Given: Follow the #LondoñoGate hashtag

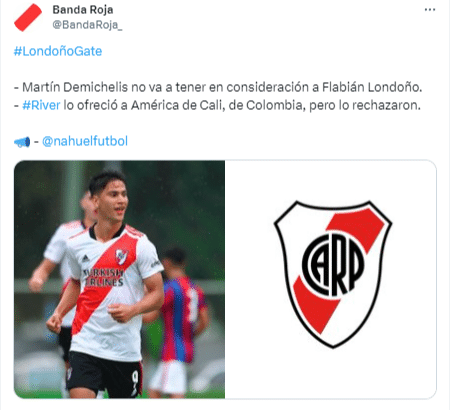Looking at the screenshot, I should (58, 51).
